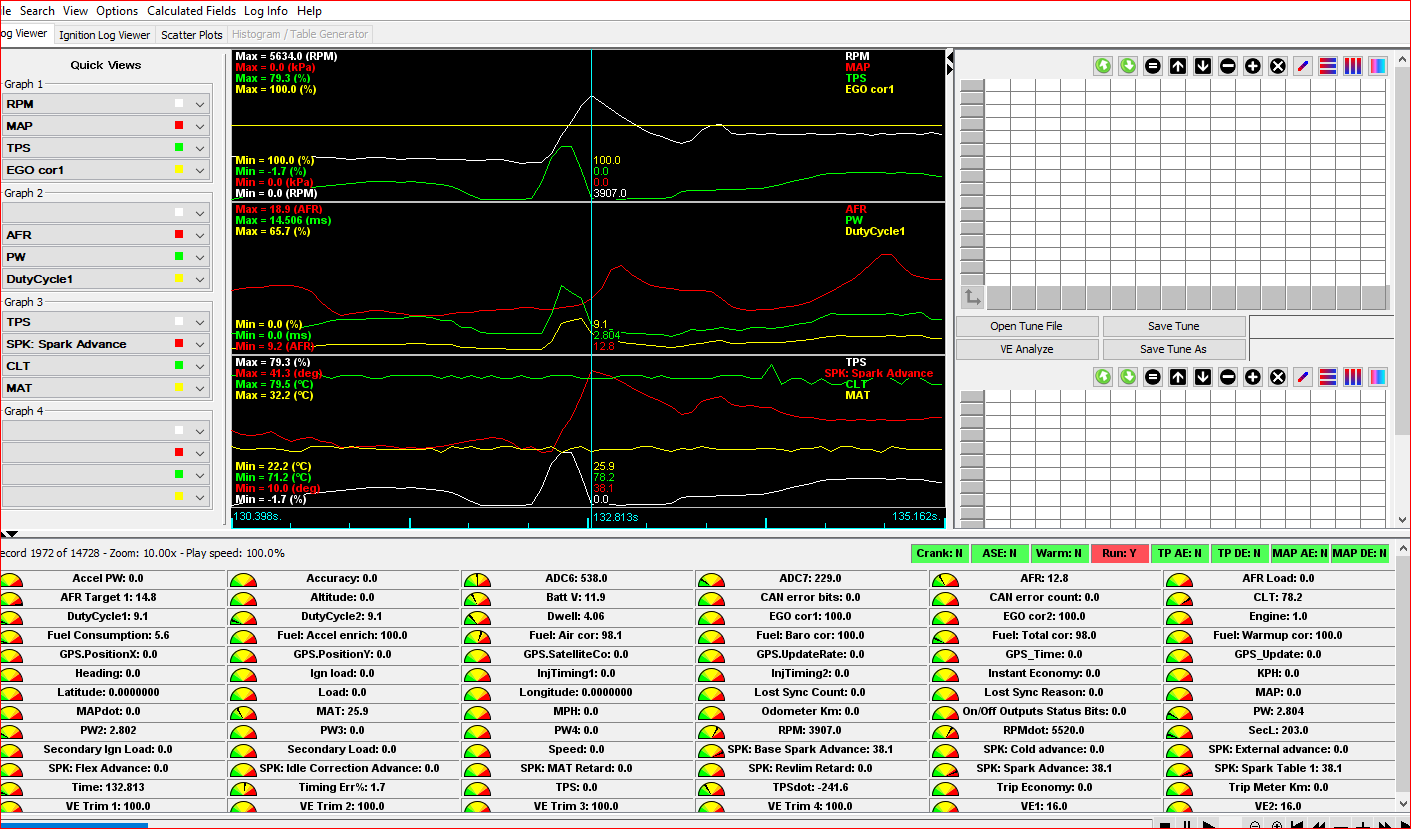Click the minus decrement icon in lower table toolbar
Image resolution: width=1411 pixels, height=829 pixels.
(1228, 377)
